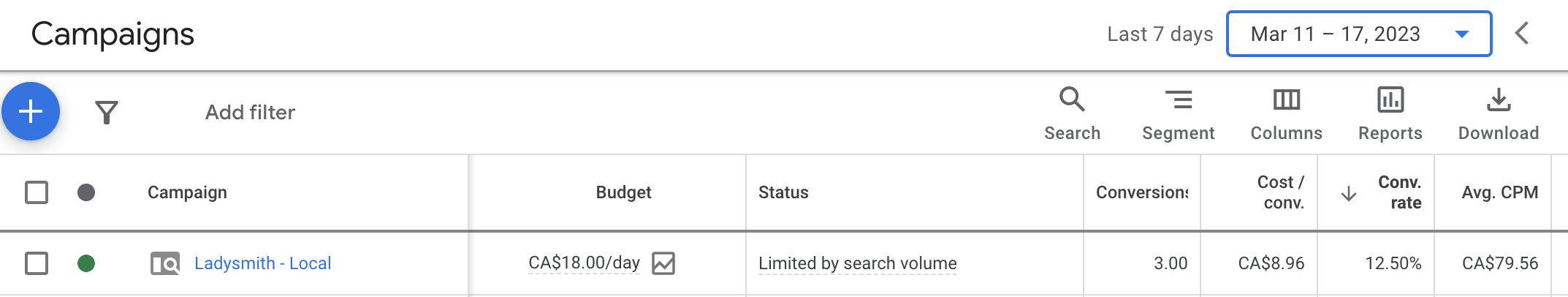Open the filter funnel icon
The image size is (1568, 297).
(107, 112)
